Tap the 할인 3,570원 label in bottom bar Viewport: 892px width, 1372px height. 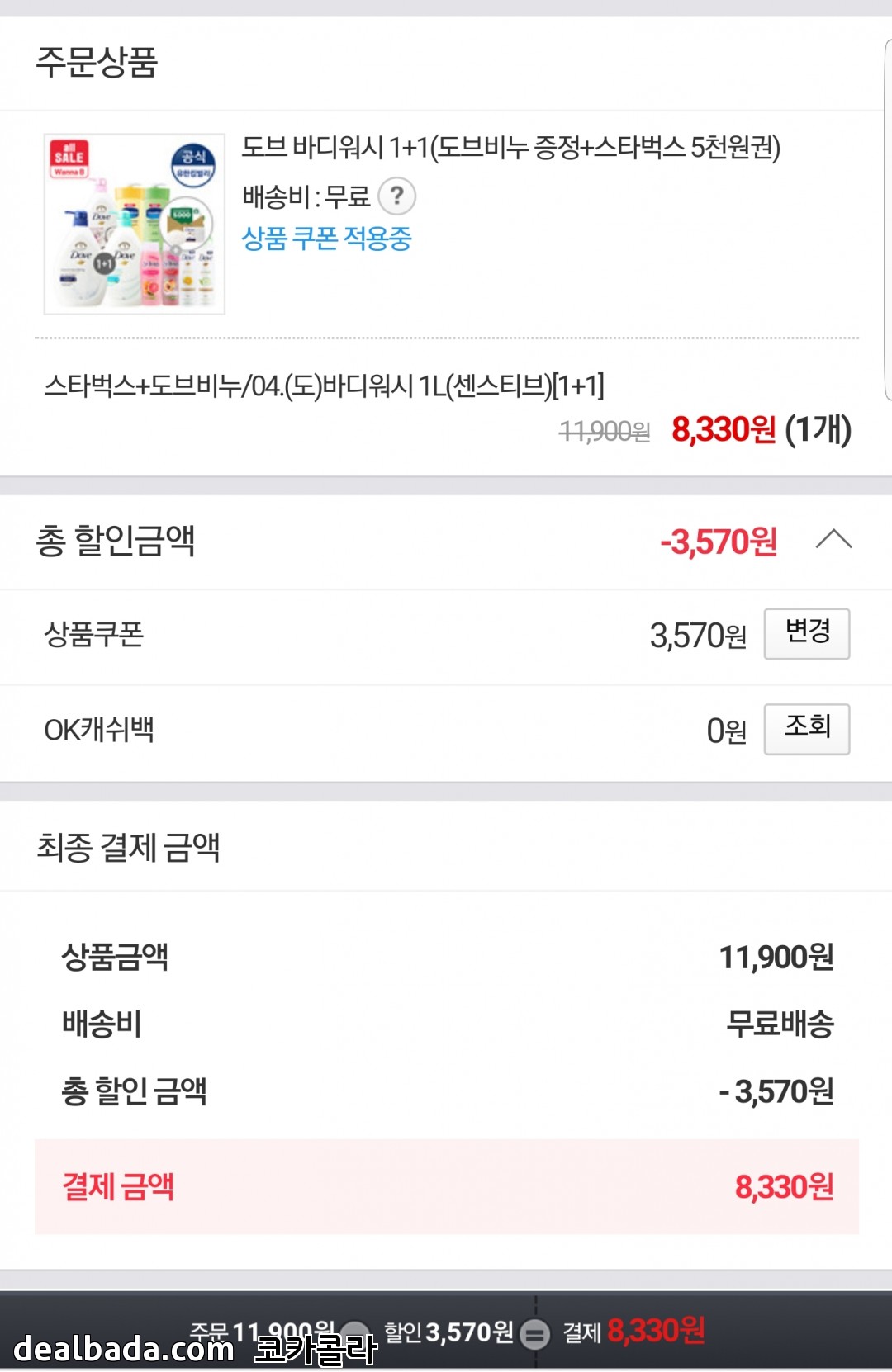448,1332
